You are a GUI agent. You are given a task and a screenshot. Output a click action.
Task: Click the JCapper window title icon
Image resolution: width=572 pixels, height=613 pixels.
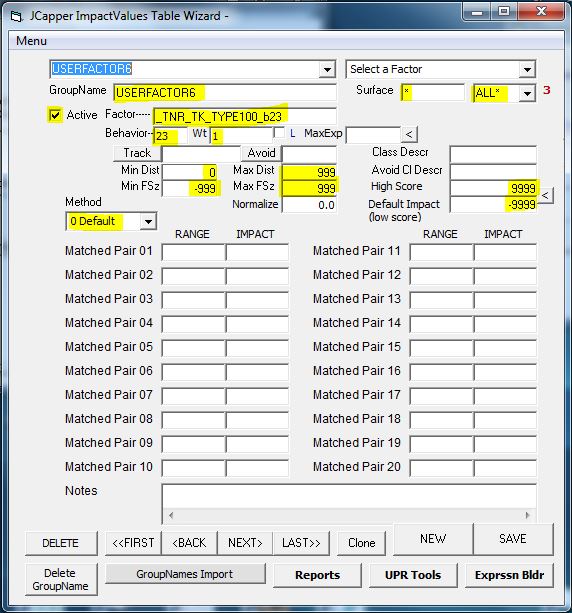click(16, 16)
